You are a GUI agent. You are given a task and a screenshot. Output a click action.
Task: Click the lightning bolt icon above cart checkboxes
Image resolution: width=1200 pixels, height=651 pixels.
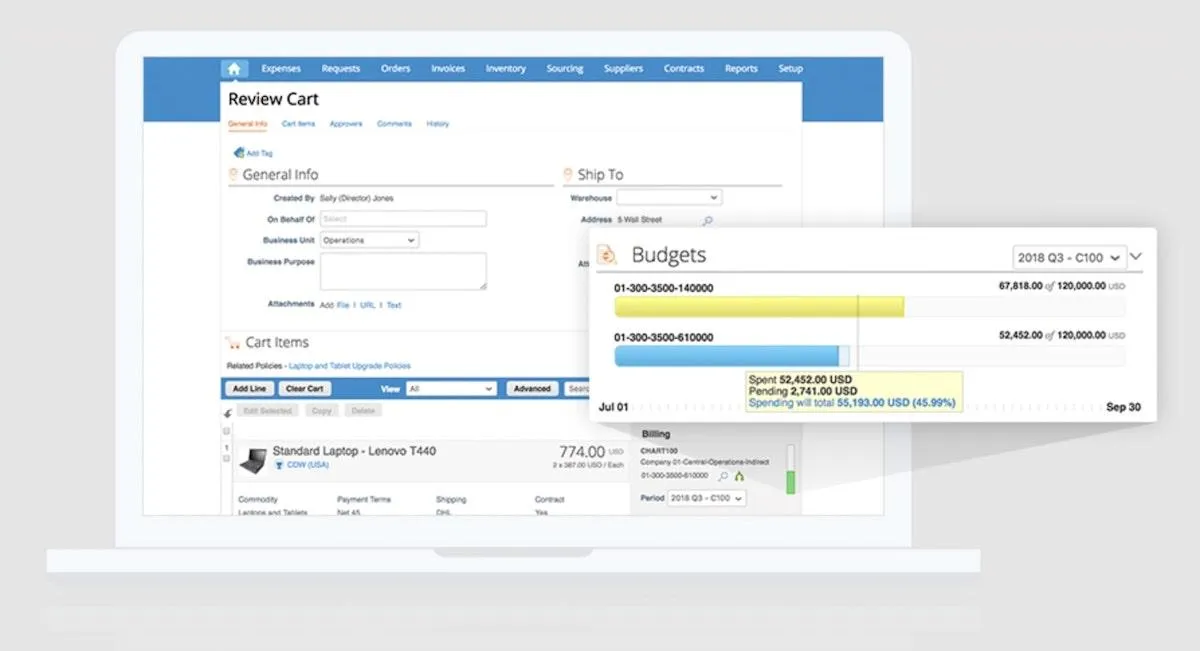(227, 413)
